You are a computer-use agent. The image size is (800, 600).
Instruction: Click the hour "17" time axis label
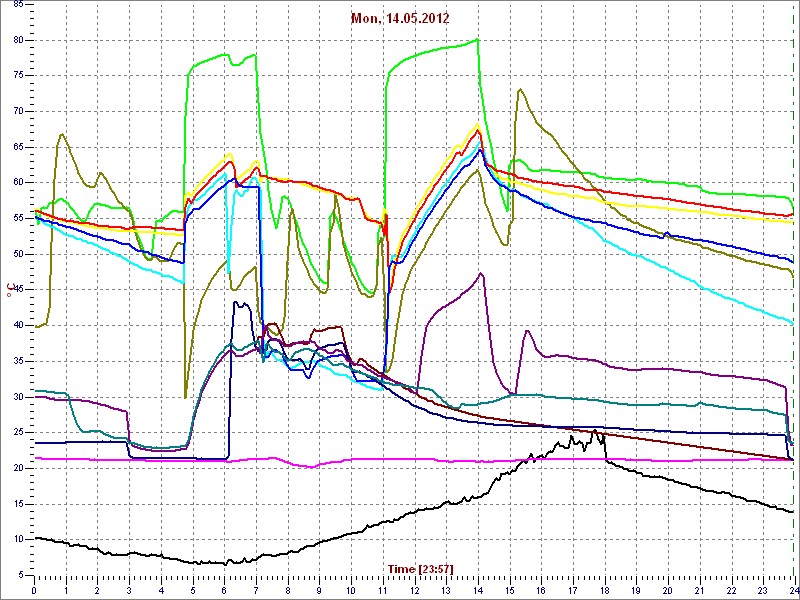click(573, 589)
